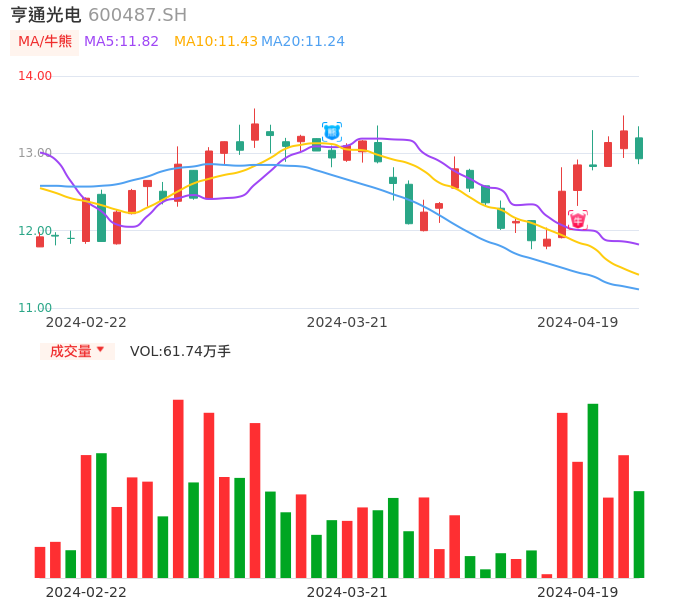
Task: Click the tallest green volume bar
Action: tap(593, 490)
